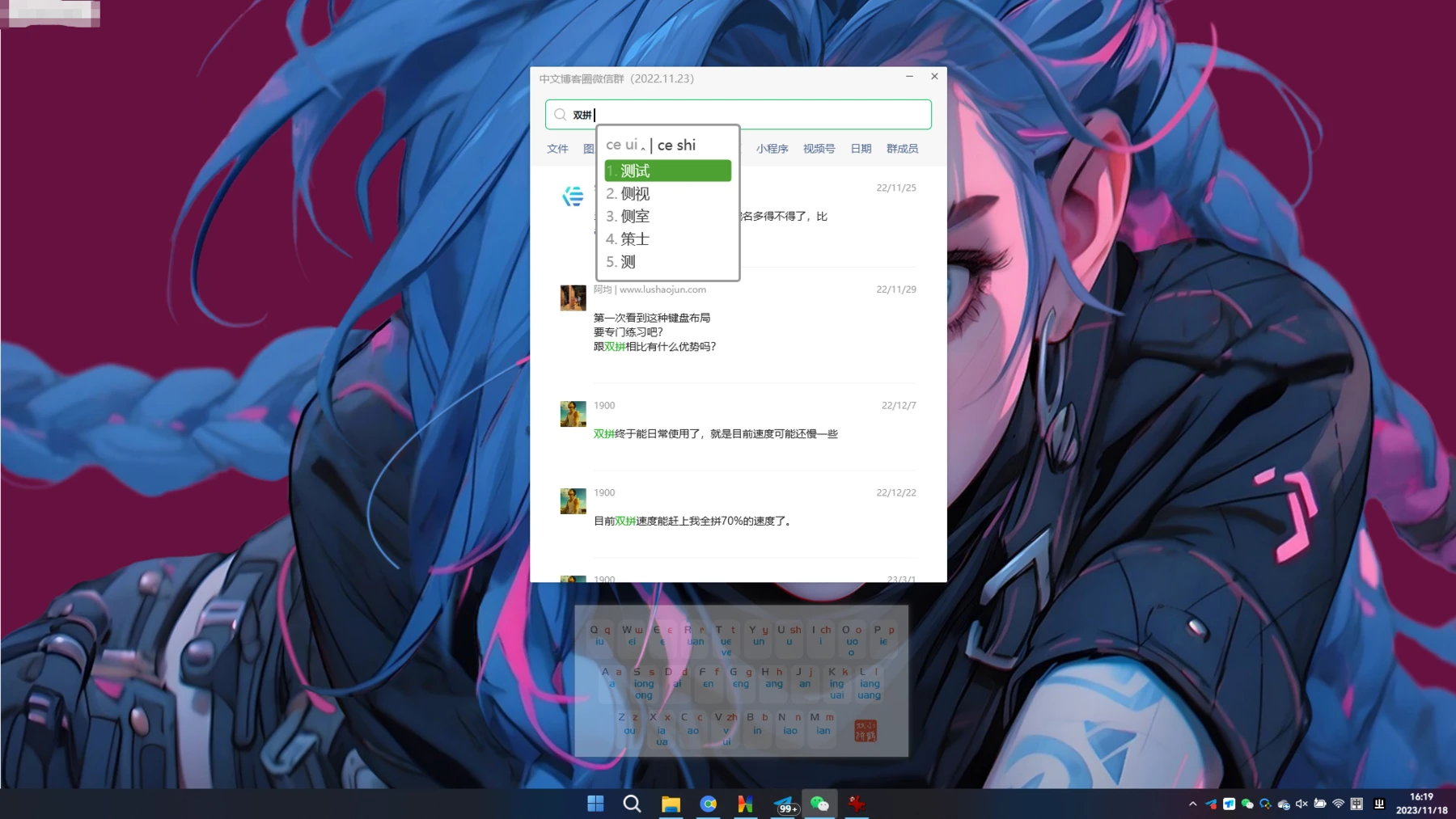
Task: Click the Windows Start button
Action: pyautogui.click(x=595, y=804)
